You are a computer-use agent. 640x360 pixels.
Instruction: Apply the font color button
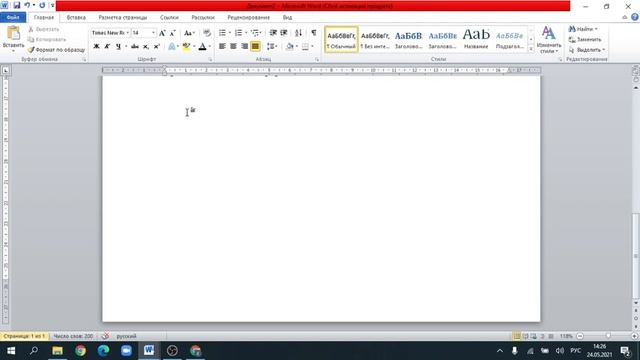tap(202, 47)
